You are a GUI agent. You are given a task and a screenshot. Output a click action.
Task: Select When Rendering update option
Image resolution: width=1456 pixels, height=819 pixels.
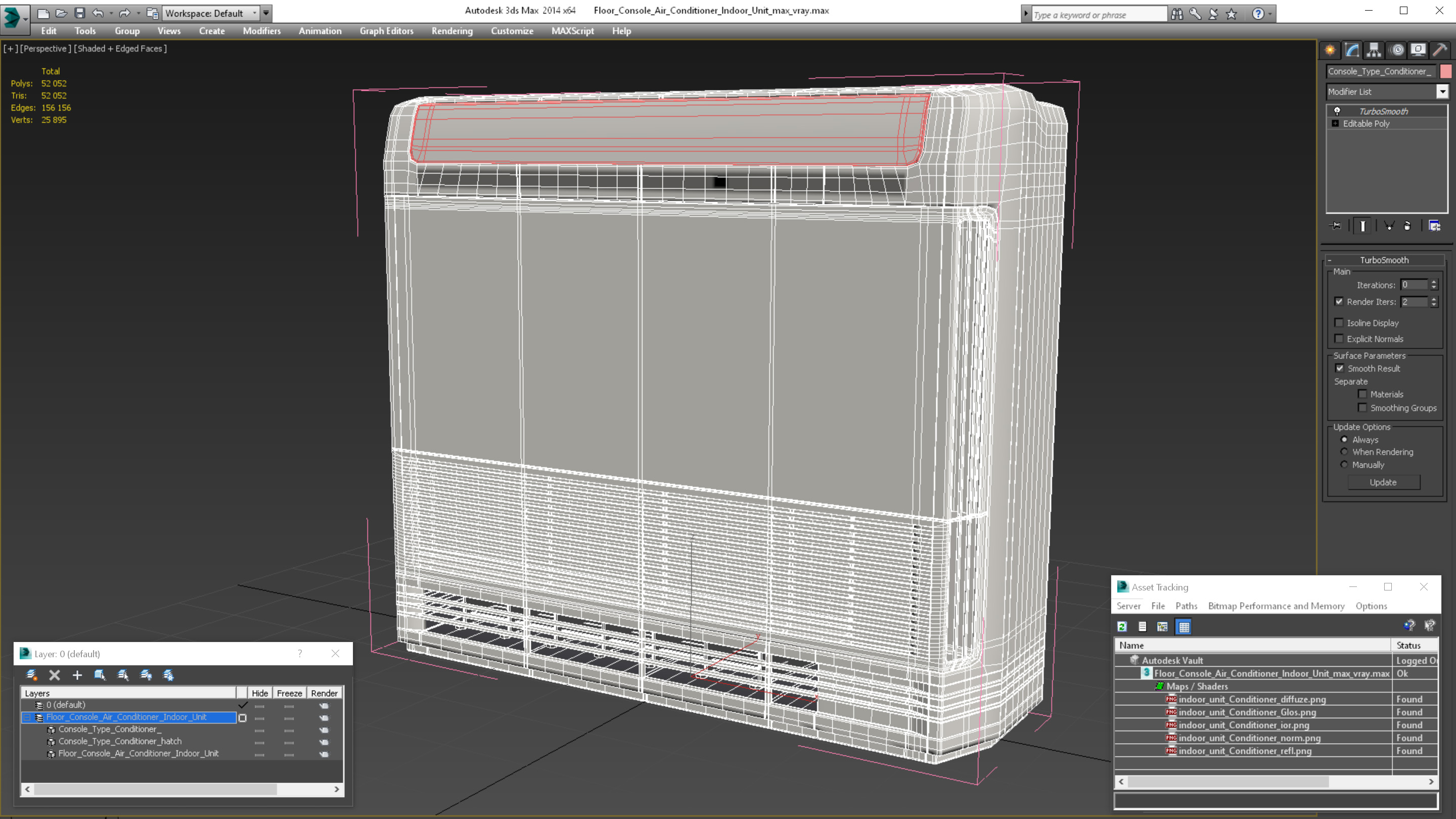(1345, 452)
